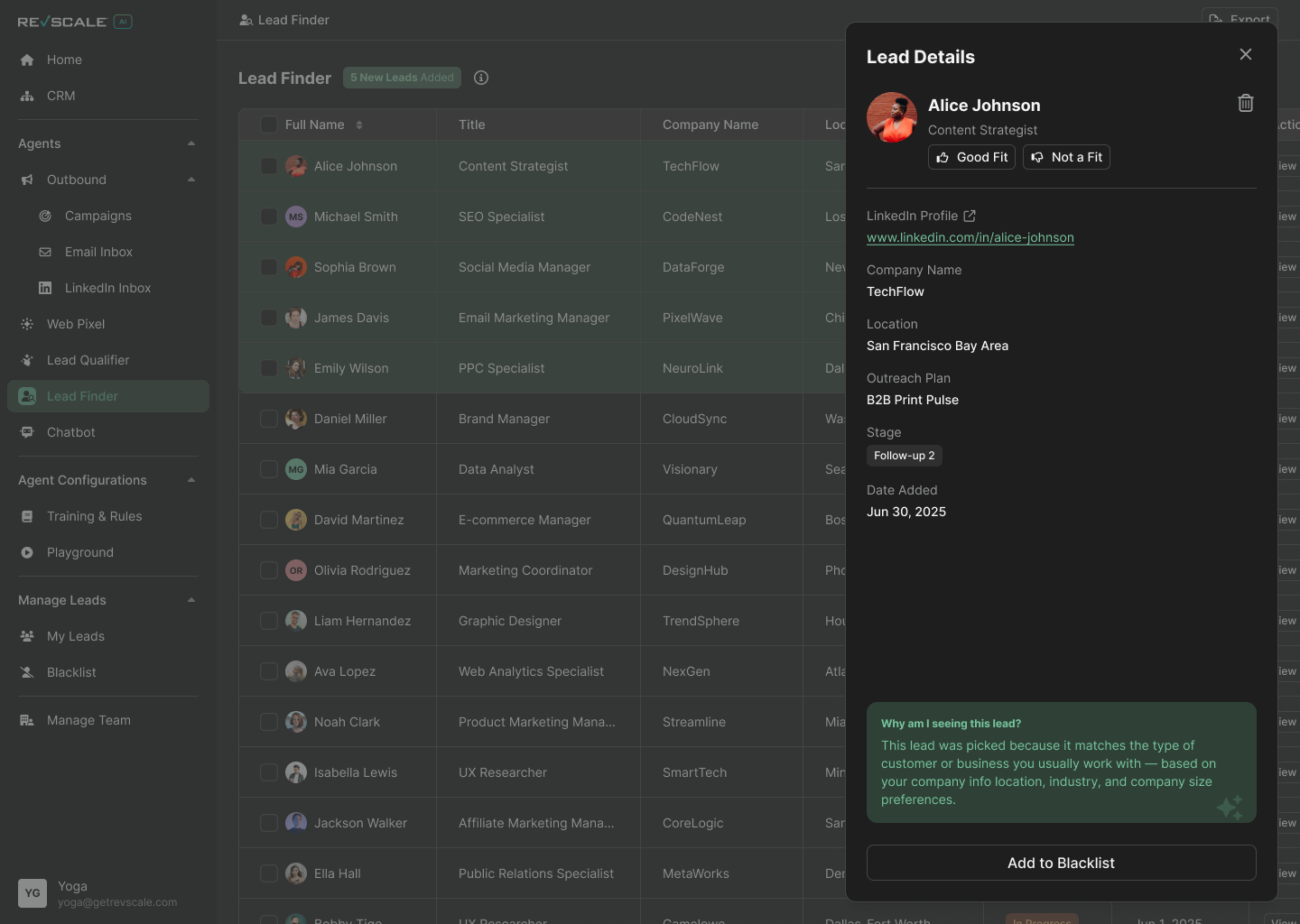Open LinkedIn profile via external link icon
The height and width of the screenshot is (924, 1300).
[970, 216]
